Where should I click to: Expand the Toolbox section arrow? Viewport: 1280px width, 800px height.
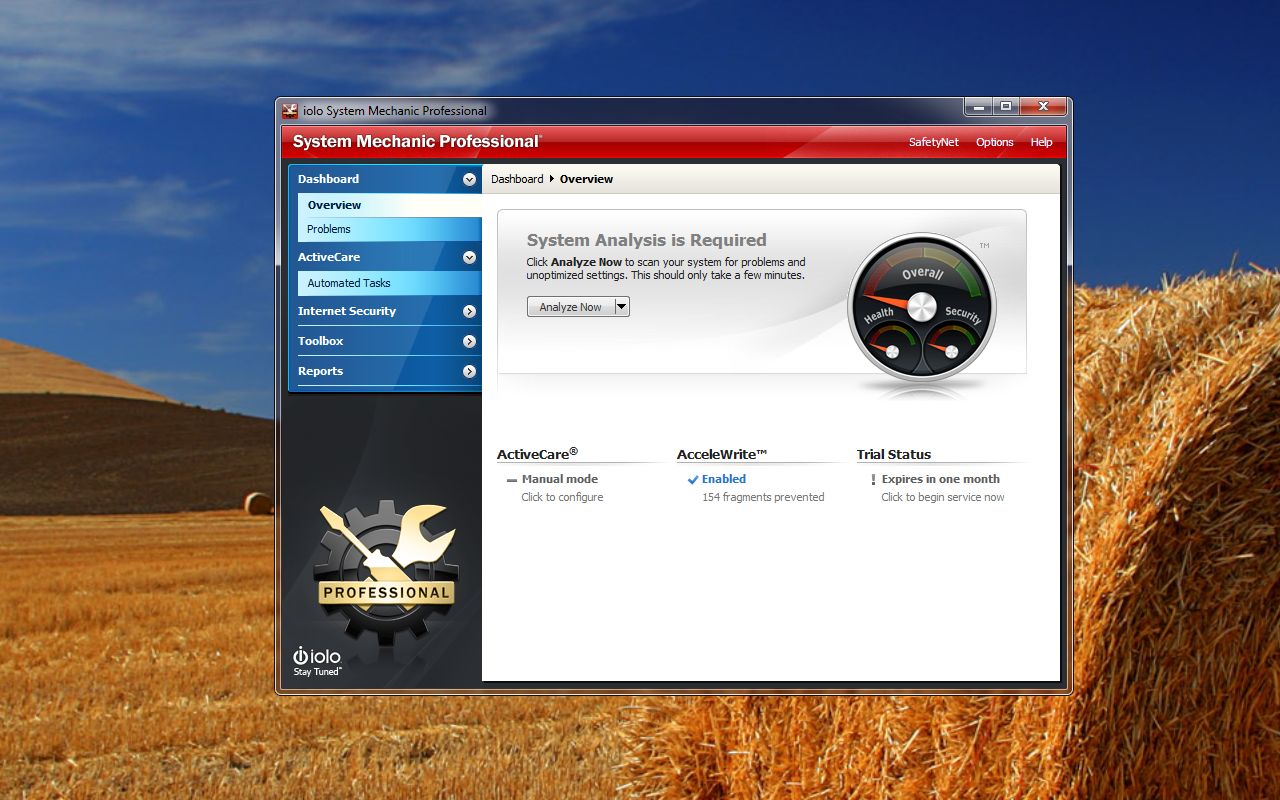[x=469, y=342]
